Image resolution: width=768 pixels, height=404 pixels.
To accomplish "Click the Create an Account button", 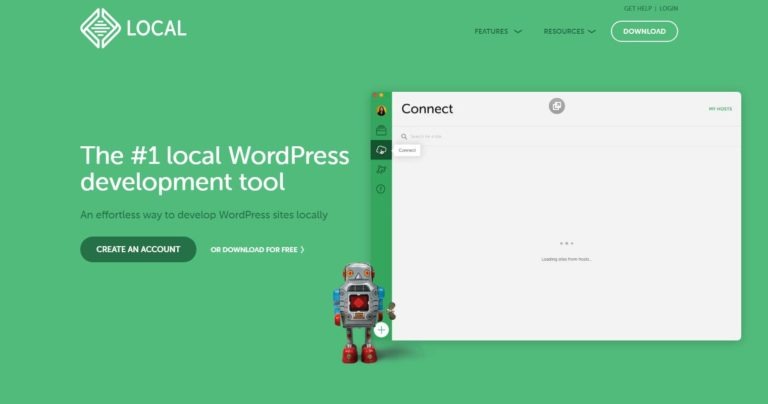I will click(x=138, y=249).
